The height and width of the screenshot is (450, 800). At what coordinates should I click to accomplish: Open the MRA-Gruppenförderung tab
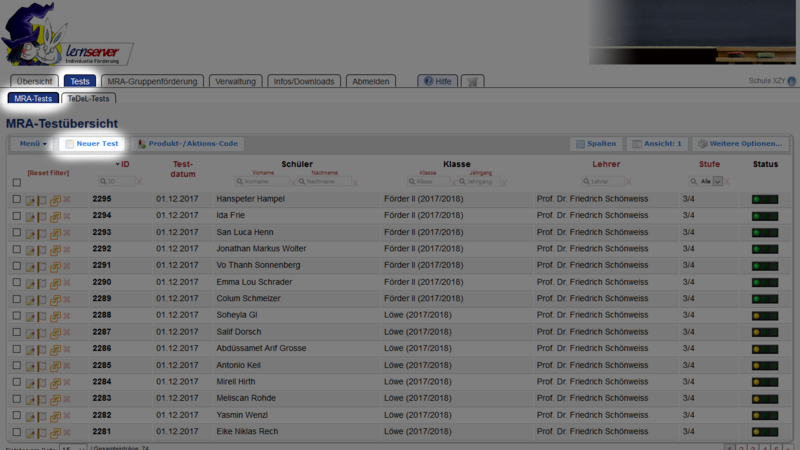pos(154,81)
